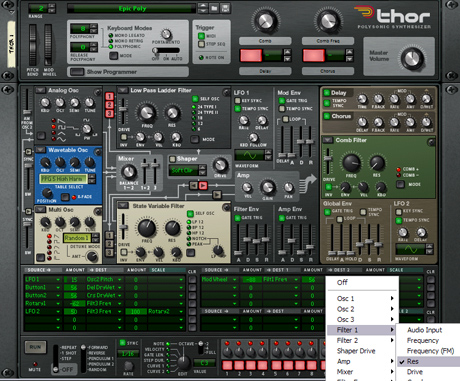
Task: Click the step sequencer RUN button
Action: (x=35, y=347)
